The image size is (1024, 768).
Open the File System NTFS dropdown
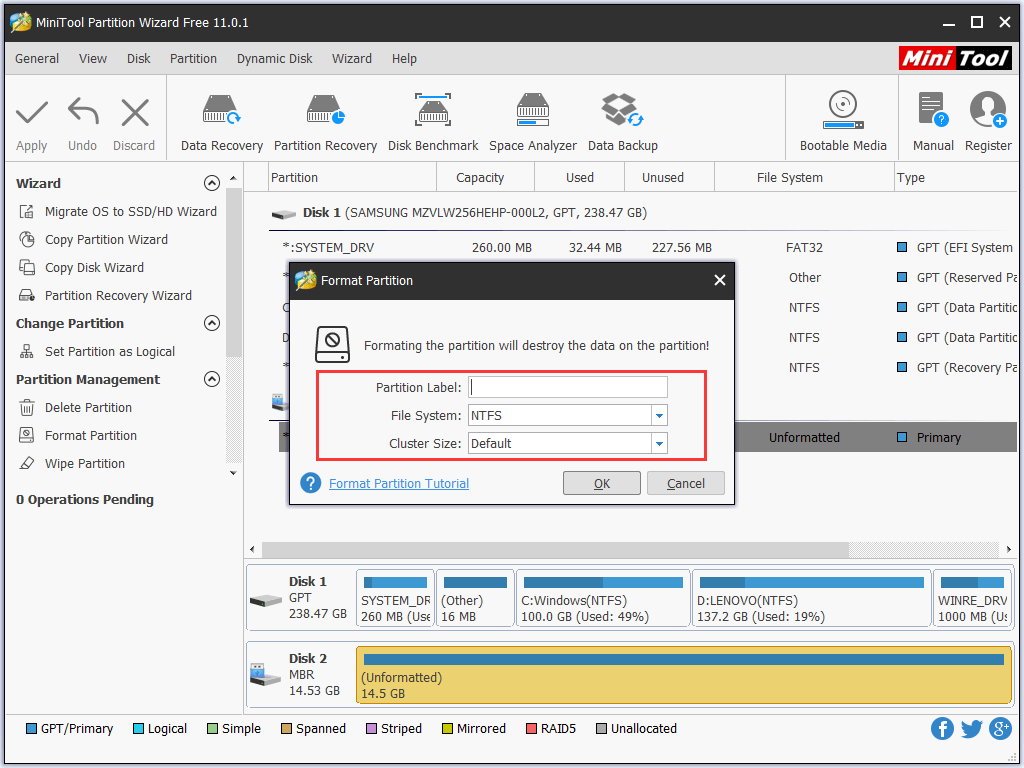pos(660,415)
